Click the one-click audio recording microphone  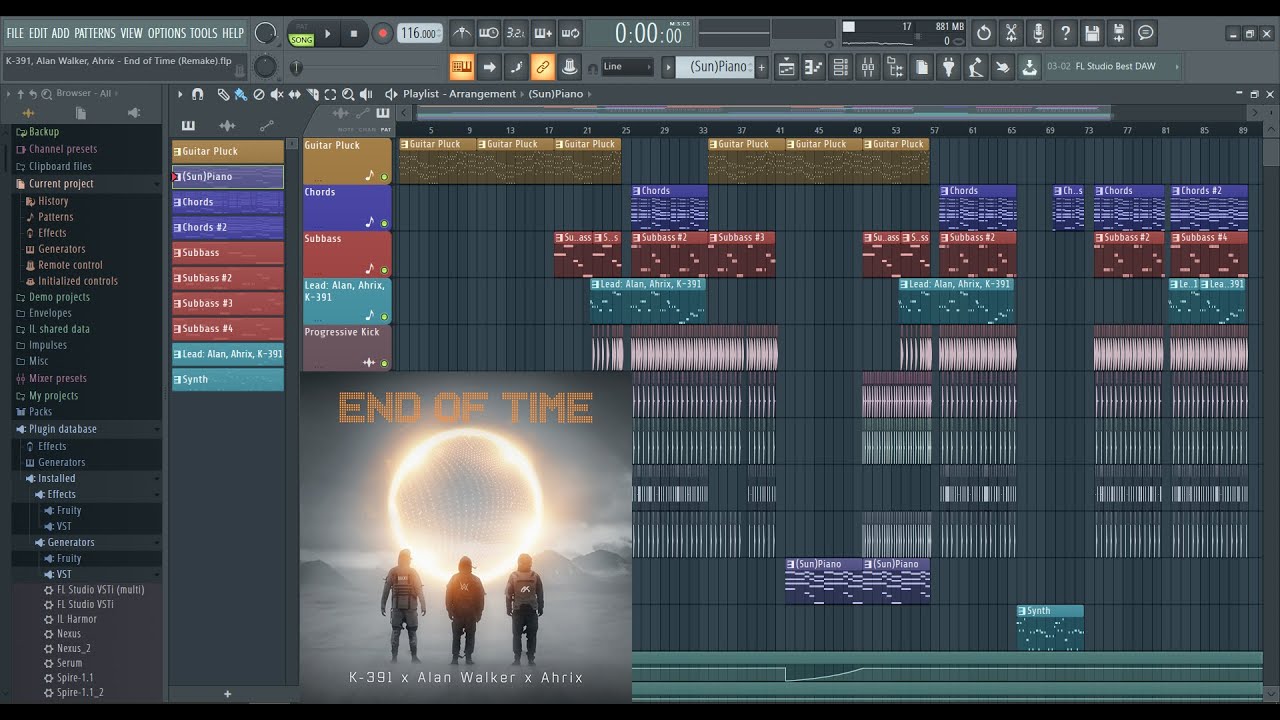[1038, 33]
